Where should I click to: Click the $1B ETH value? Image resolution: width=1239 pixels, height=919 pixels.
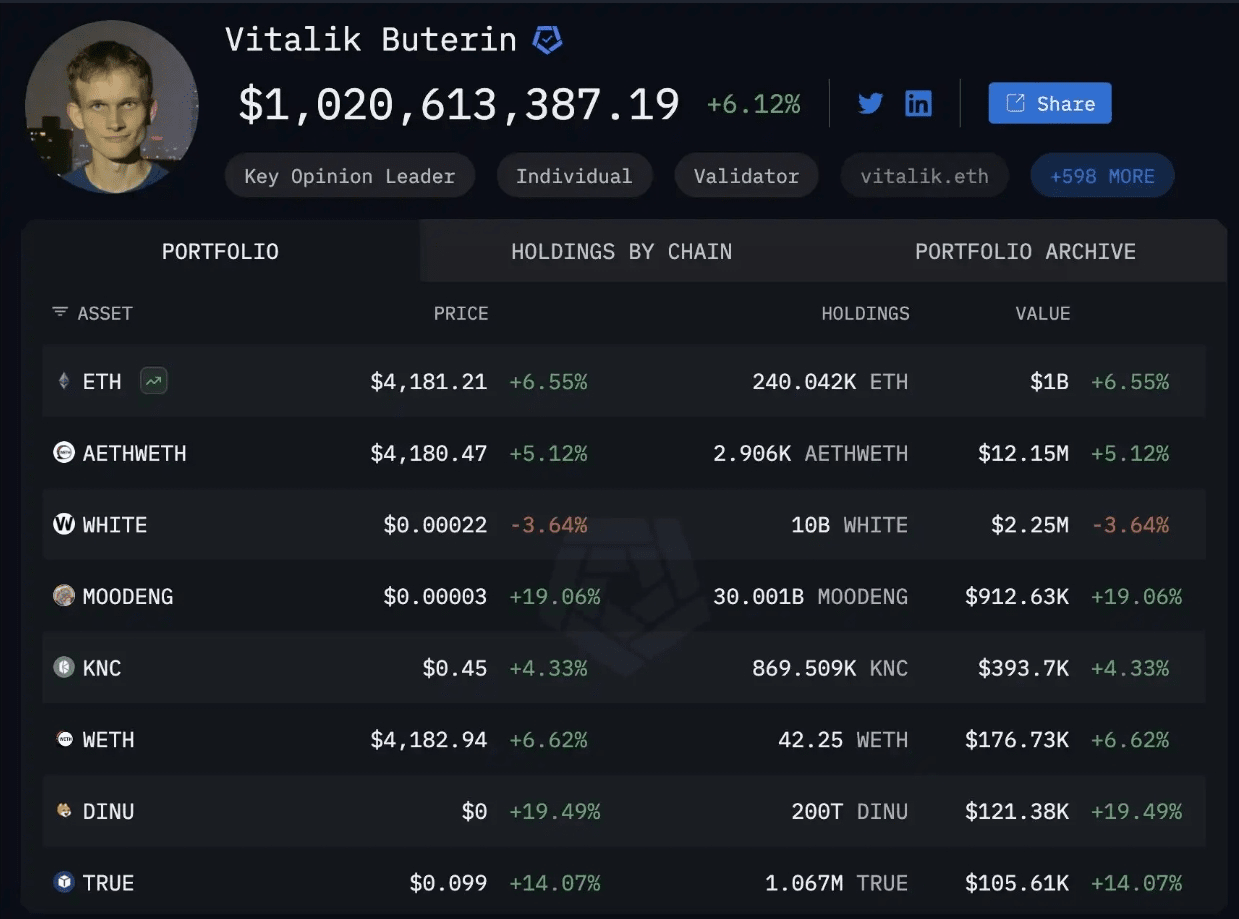(1049, 381)
